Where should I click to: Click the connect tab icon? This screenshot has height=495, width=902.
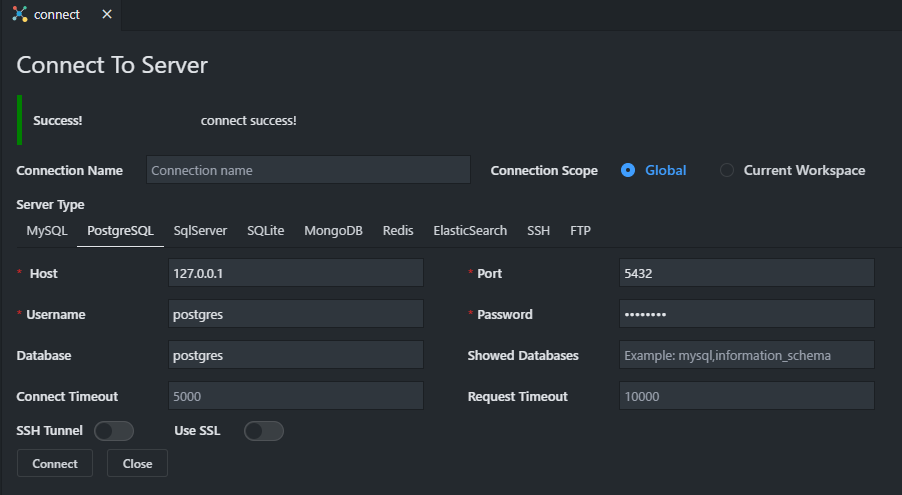pyautogui.click(x=20, y=15)
